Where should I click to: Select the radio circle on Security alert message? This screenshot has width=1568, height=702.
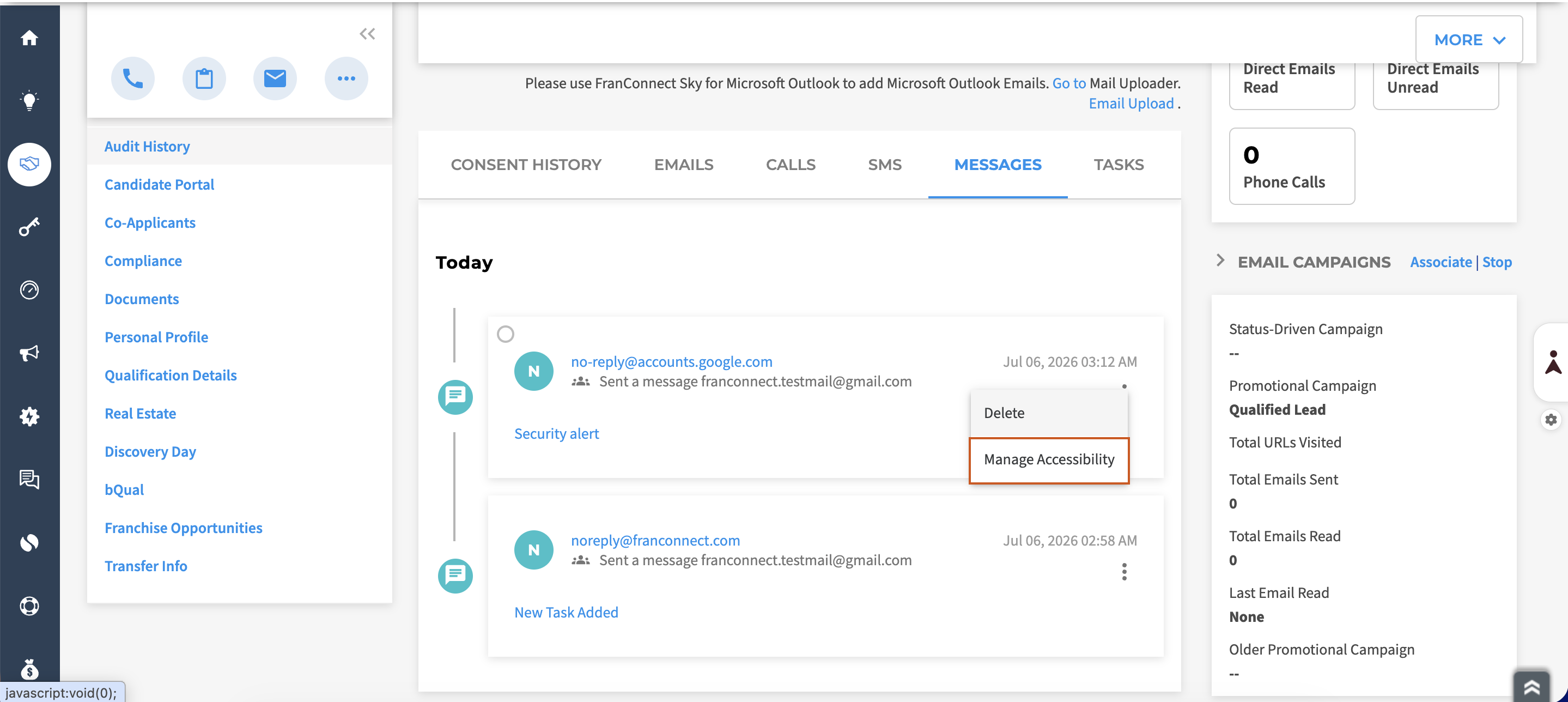[505, 334]
